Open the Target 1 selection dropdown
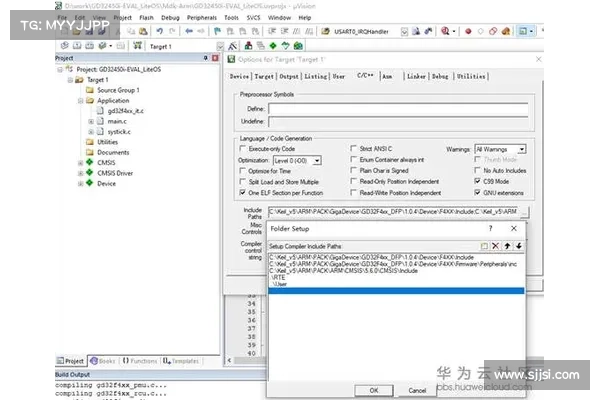600x400 pixels. coord(220,46)
